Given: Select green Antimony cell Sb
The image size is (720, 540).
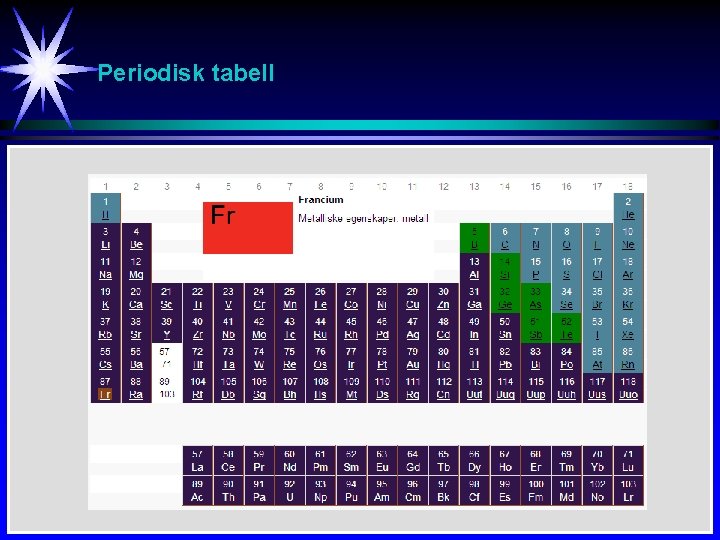Looking at the screenshot, I should (536, 328).
